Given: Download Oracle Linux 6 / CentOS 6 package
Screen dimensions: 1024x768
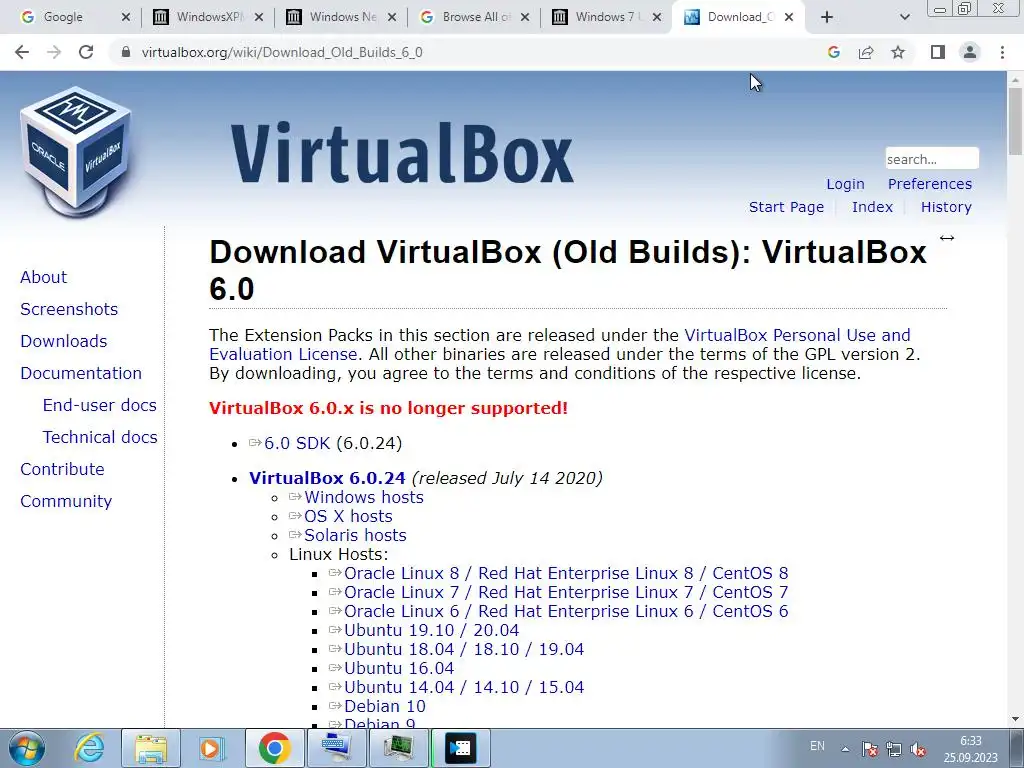Looking at the screenshot, I should pyautogui.click(x=566, y=611).
